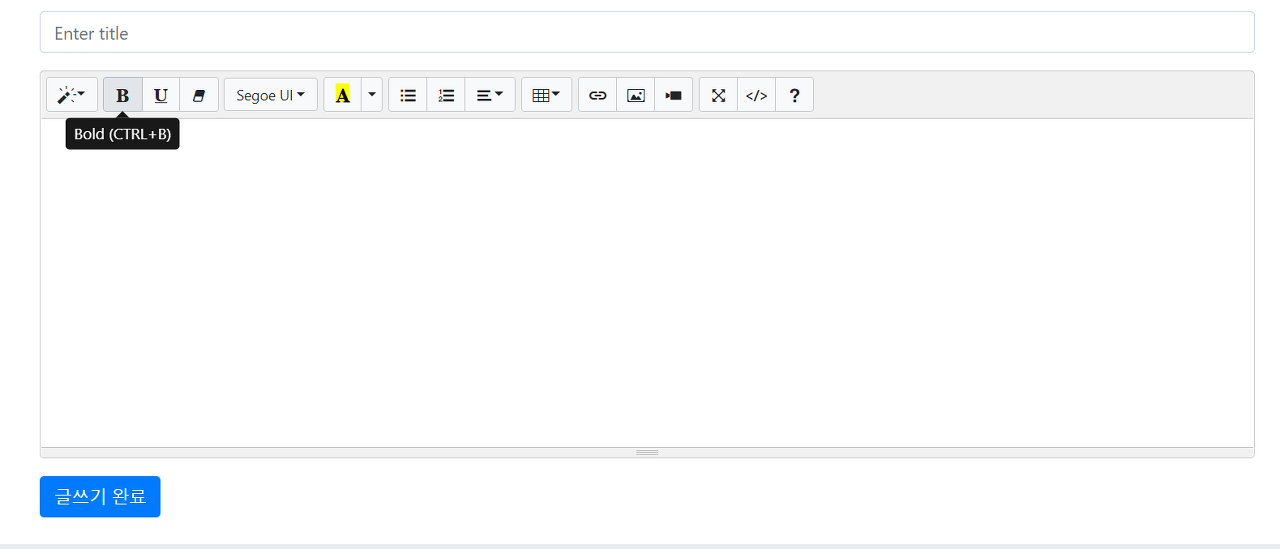Open the magic wand Style dropdown
Image resolution: width=1280 pixels, height=549 pixels.
pyautogui.click(x=72, y=95)
